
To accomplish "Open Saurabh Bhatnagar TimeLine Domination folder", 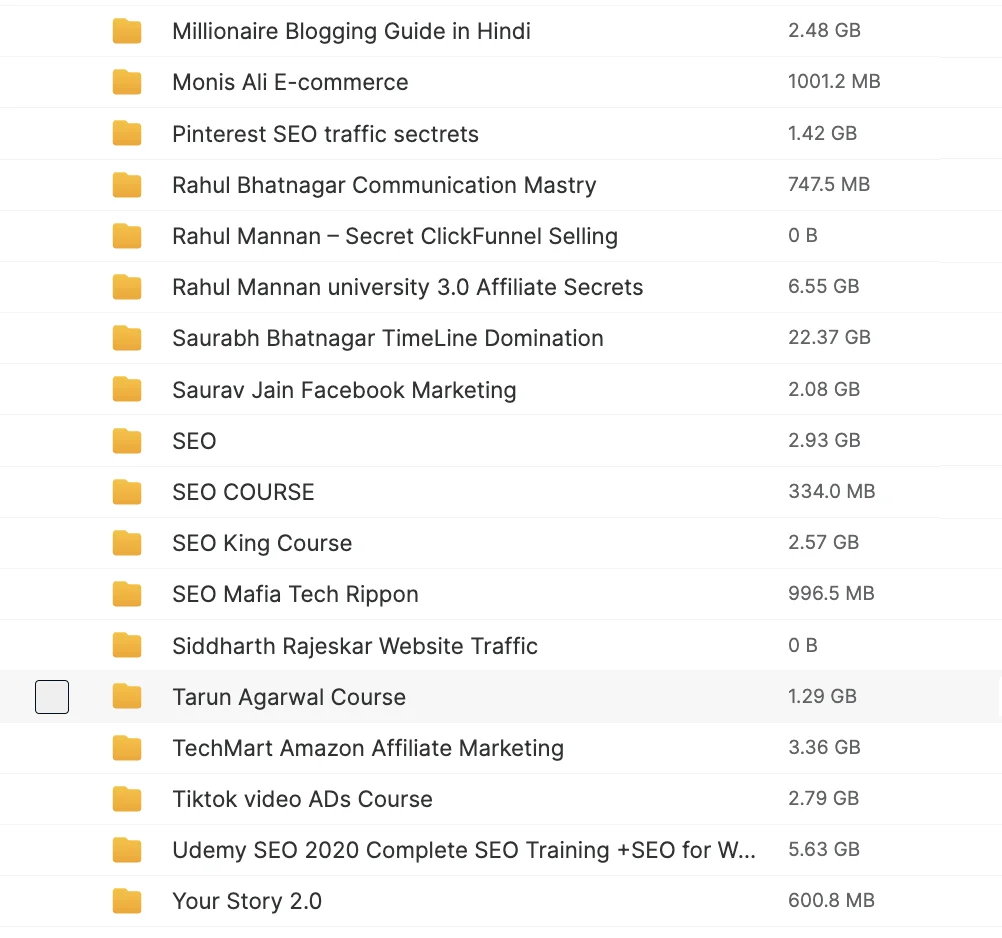I will (387, 339).
